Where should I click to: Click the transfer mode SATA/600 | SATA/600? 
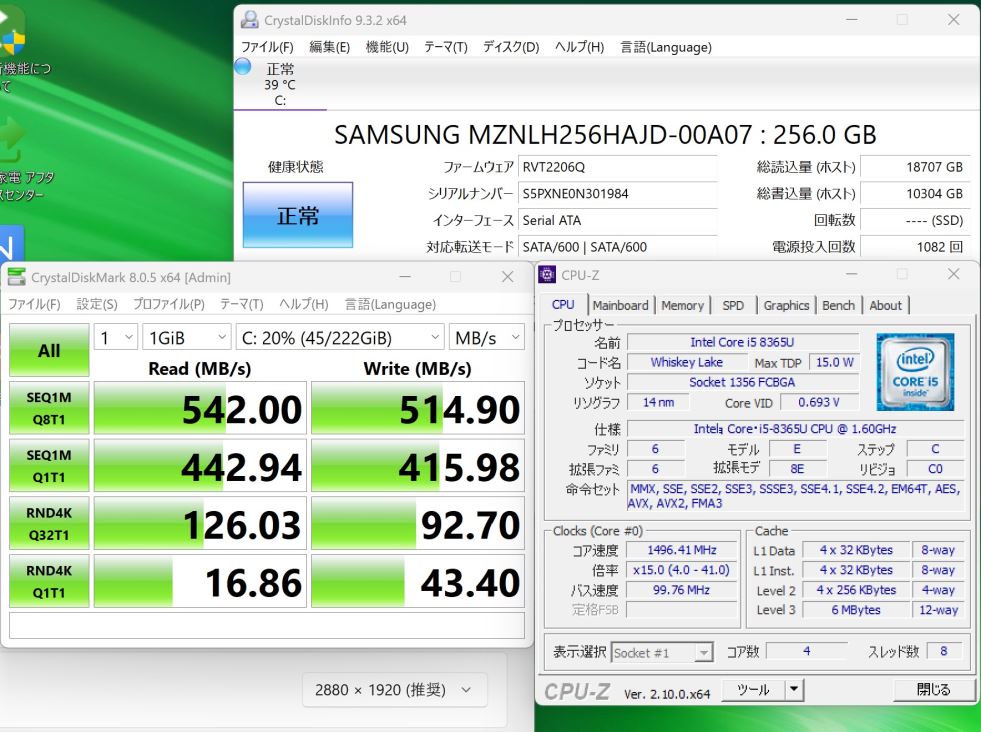[x=617, y=247]
